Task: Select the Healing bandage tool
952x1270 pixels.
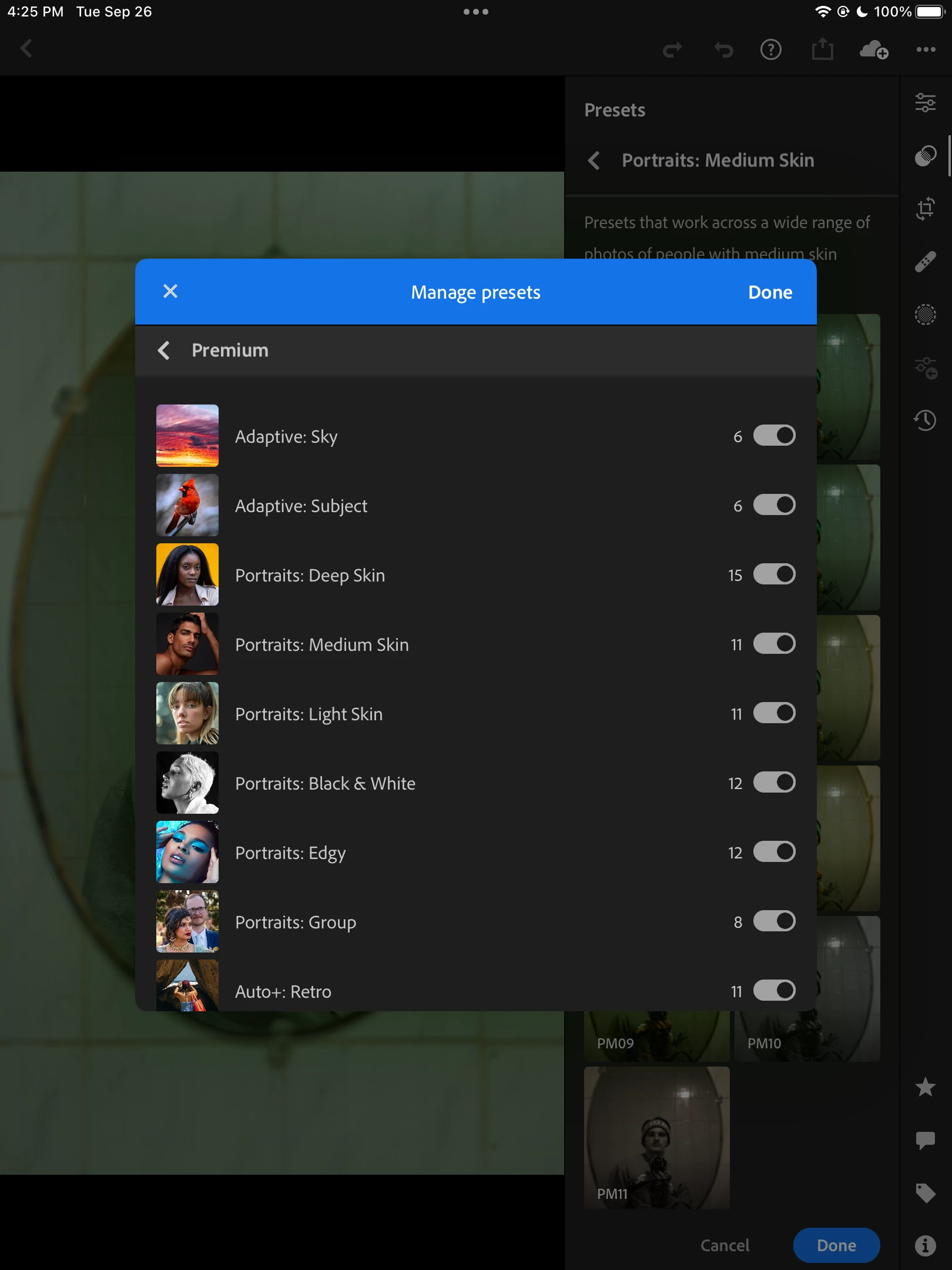Action: coord(926,262)
